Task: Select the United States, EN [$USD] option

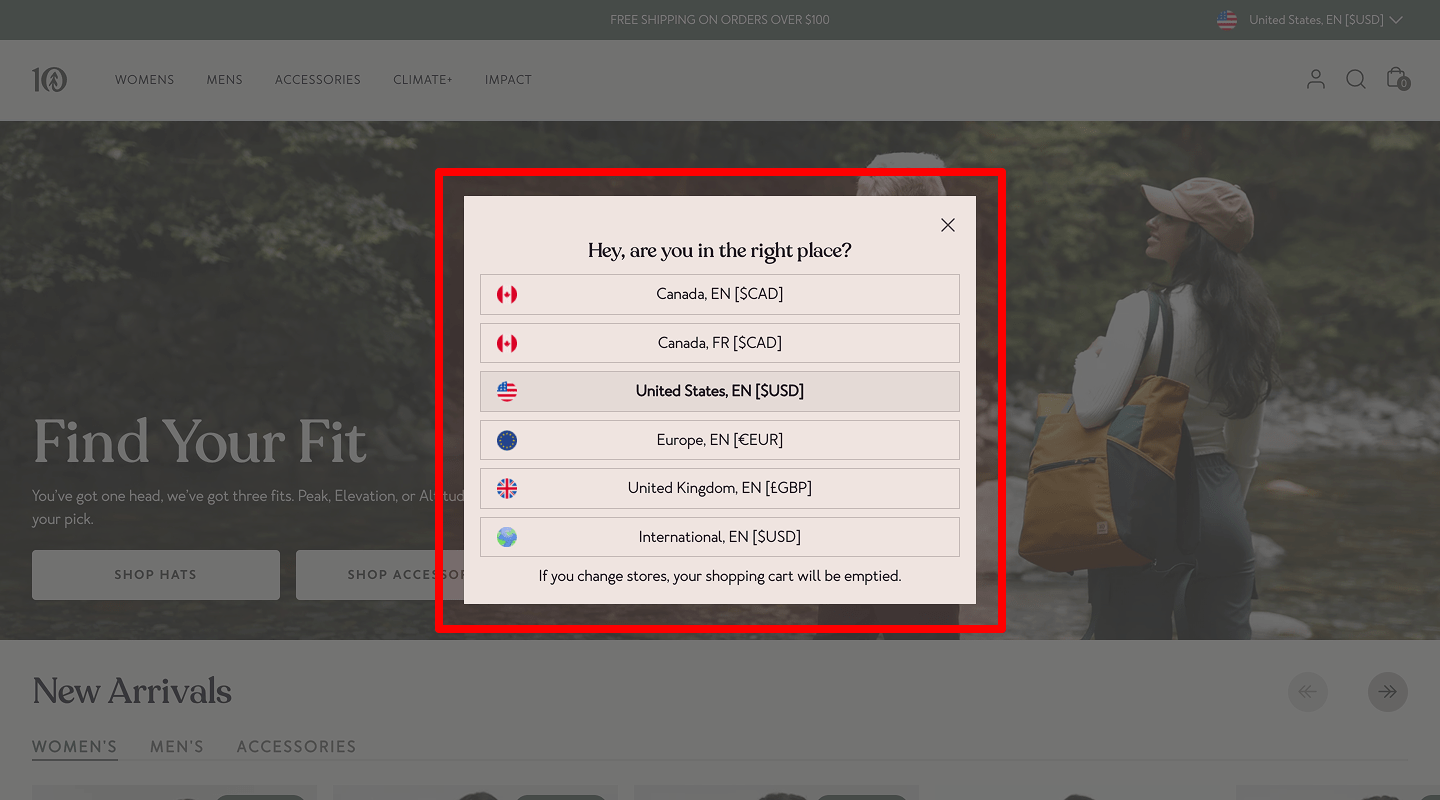Action: click(x=720, y=391)
